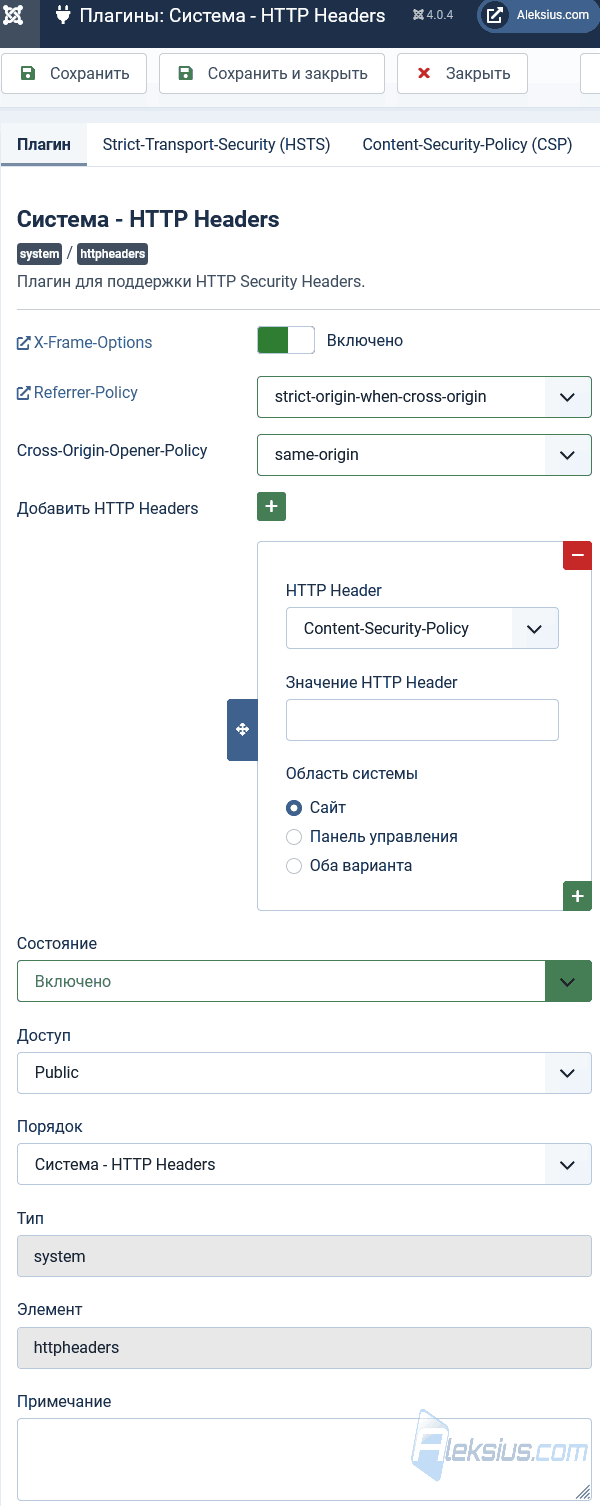
Task: Open the Joomla logo menu
Action: (x=13, y=15)
